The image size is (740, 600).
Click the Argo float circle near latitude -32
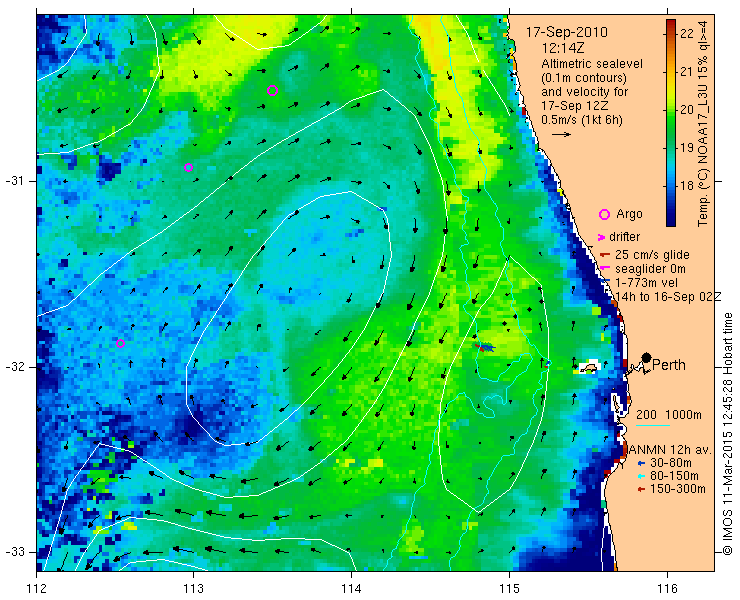(x=120, y=343)
